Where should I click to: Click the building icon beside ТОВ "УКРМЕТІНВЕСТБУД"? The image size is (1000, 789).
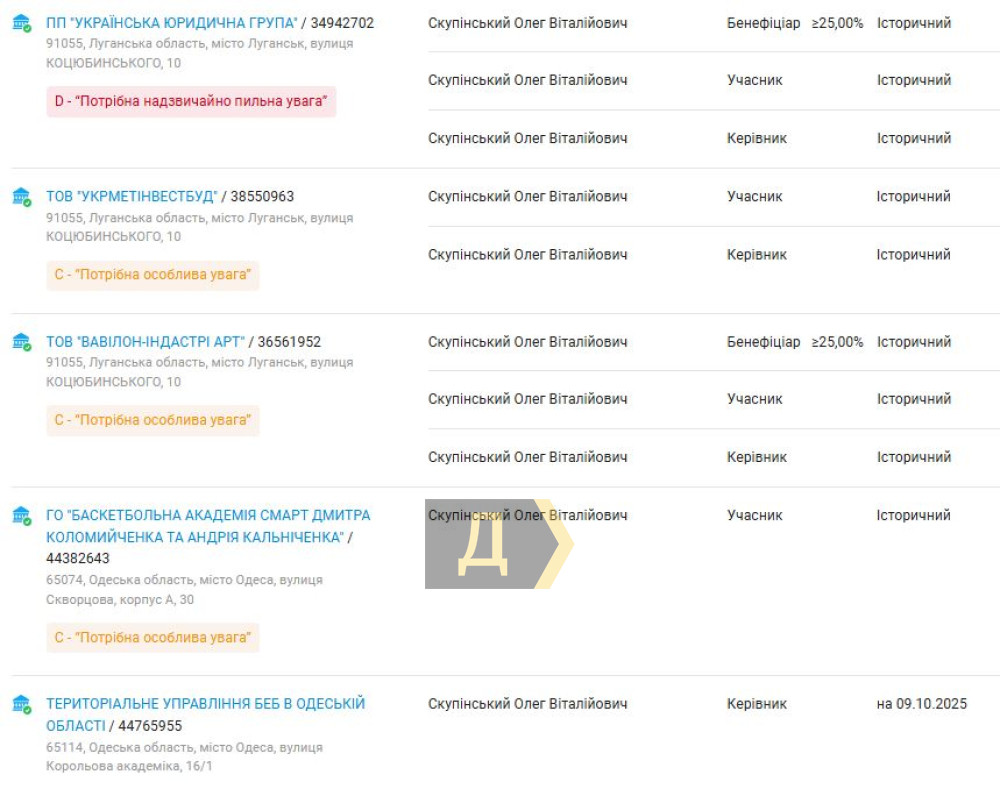coord(21,197)
